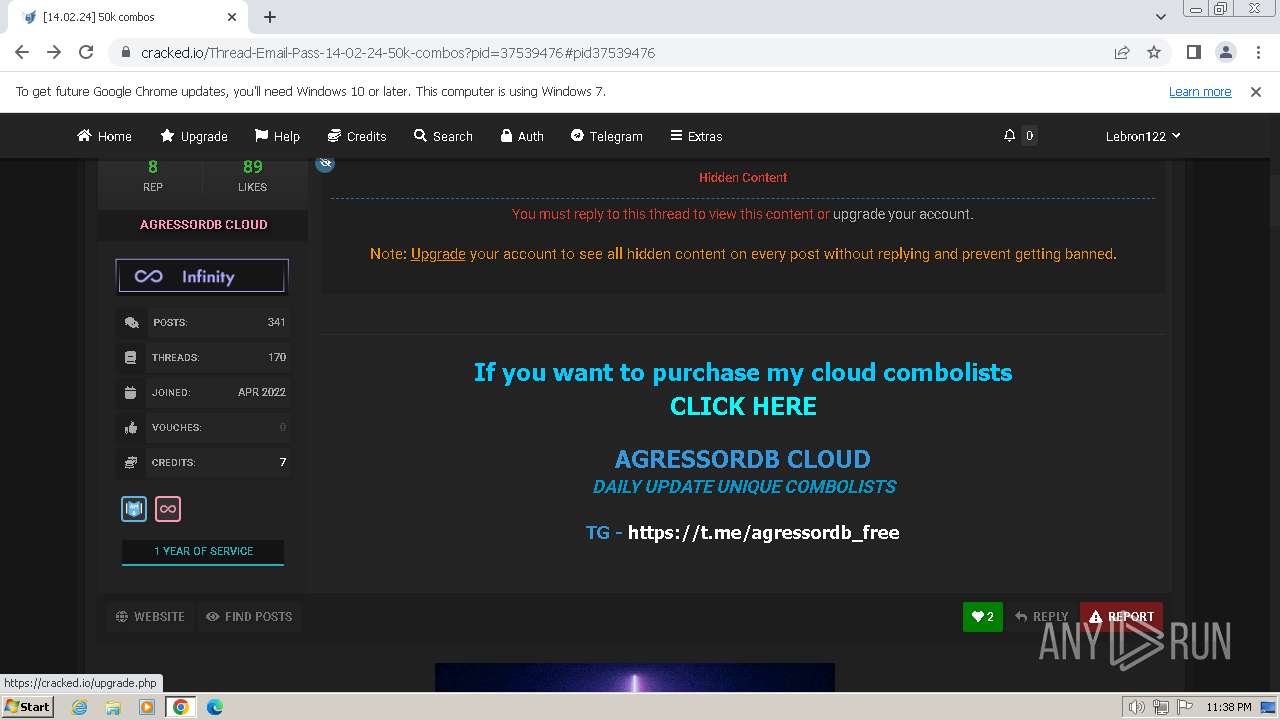Bookmark this page with star icon

pyautogui.click(x=1154, y=52)
